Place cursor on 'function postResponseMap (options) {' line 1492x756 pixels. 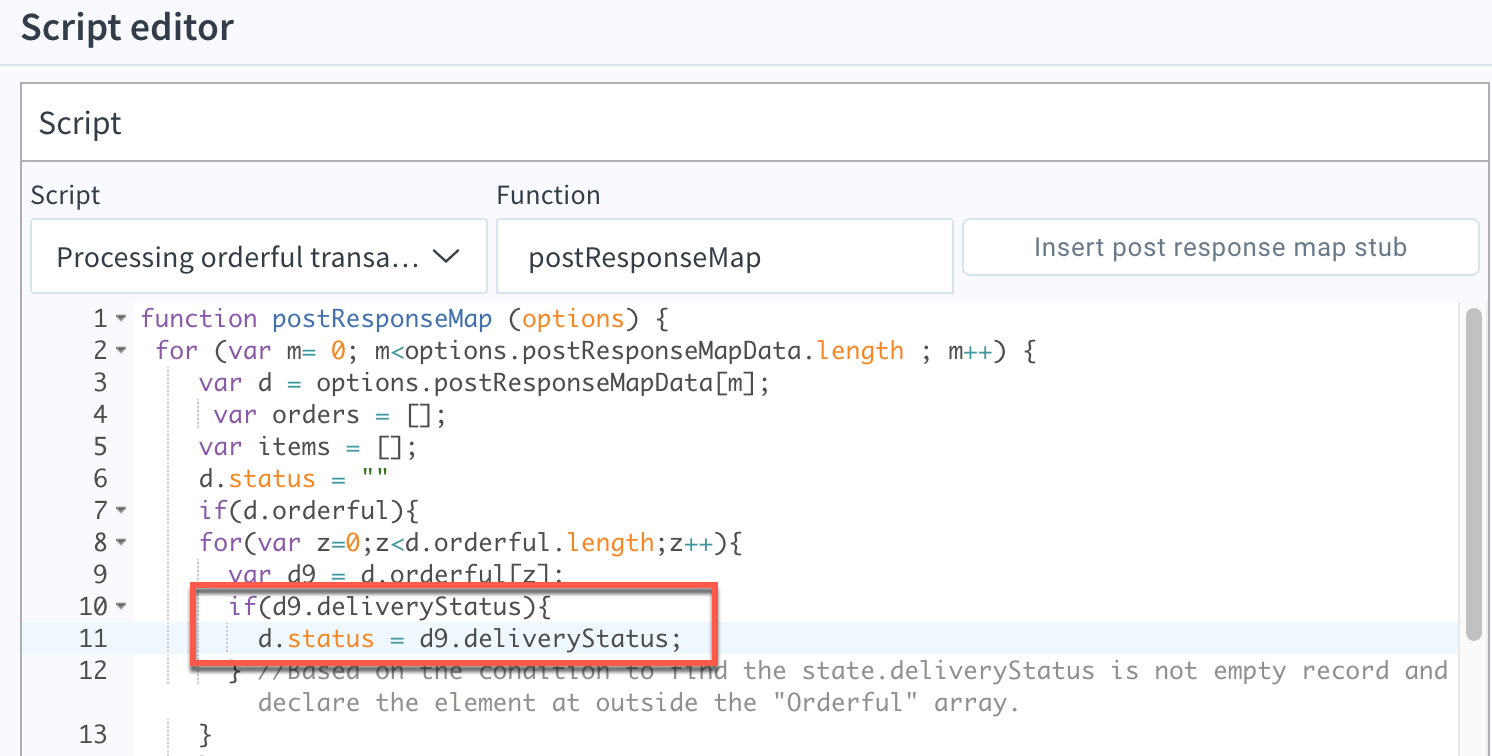coord(404,319)
